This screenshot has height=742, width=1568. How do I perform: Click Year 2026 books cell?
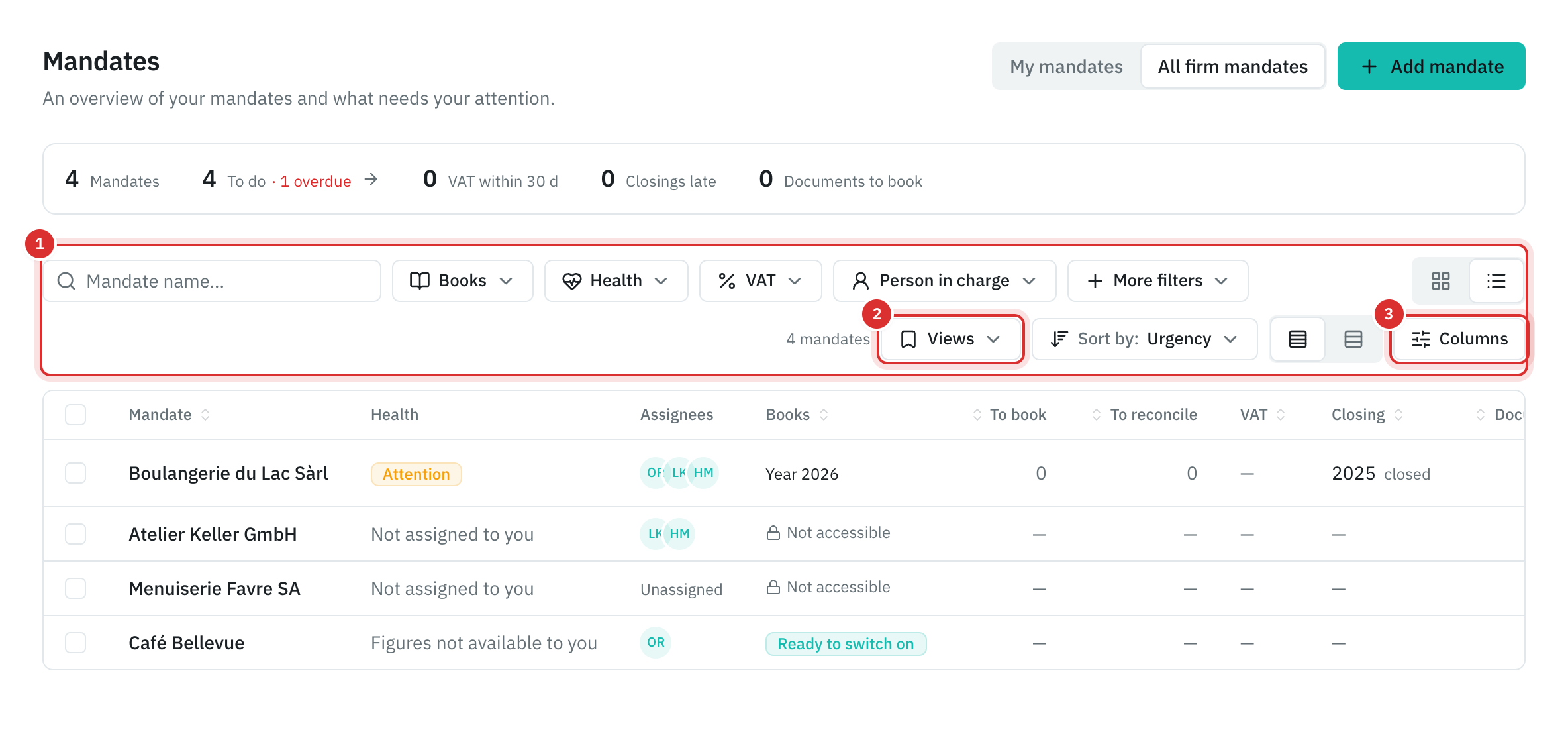(801, 474)
